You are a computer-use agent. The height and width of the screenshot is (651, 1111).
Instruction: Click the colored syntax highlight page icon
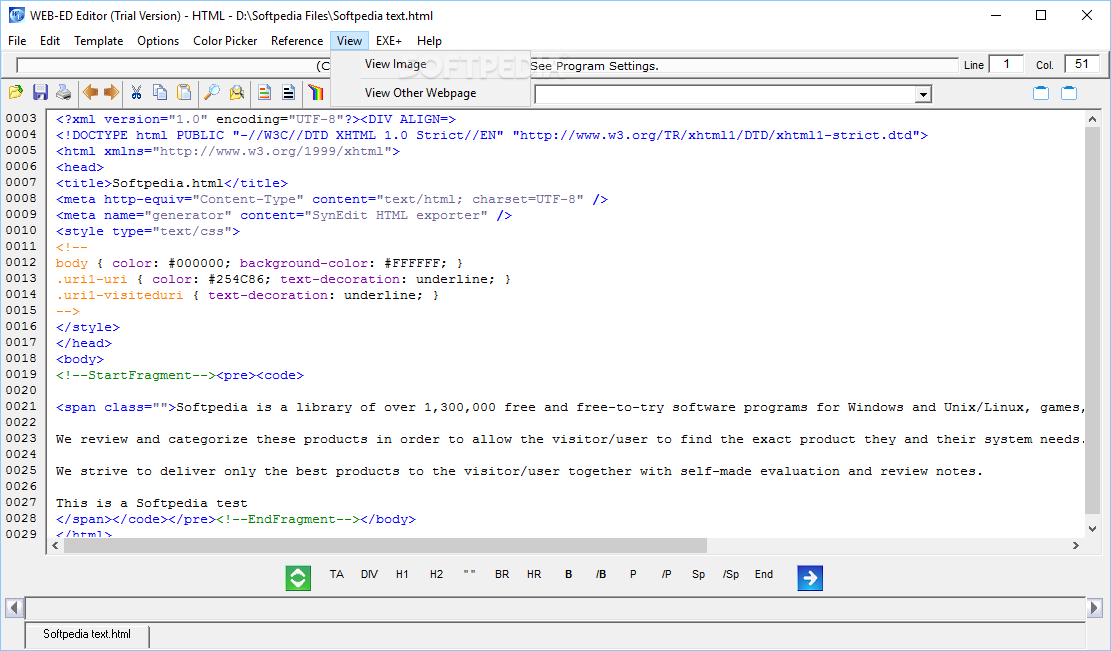point(264,92)
